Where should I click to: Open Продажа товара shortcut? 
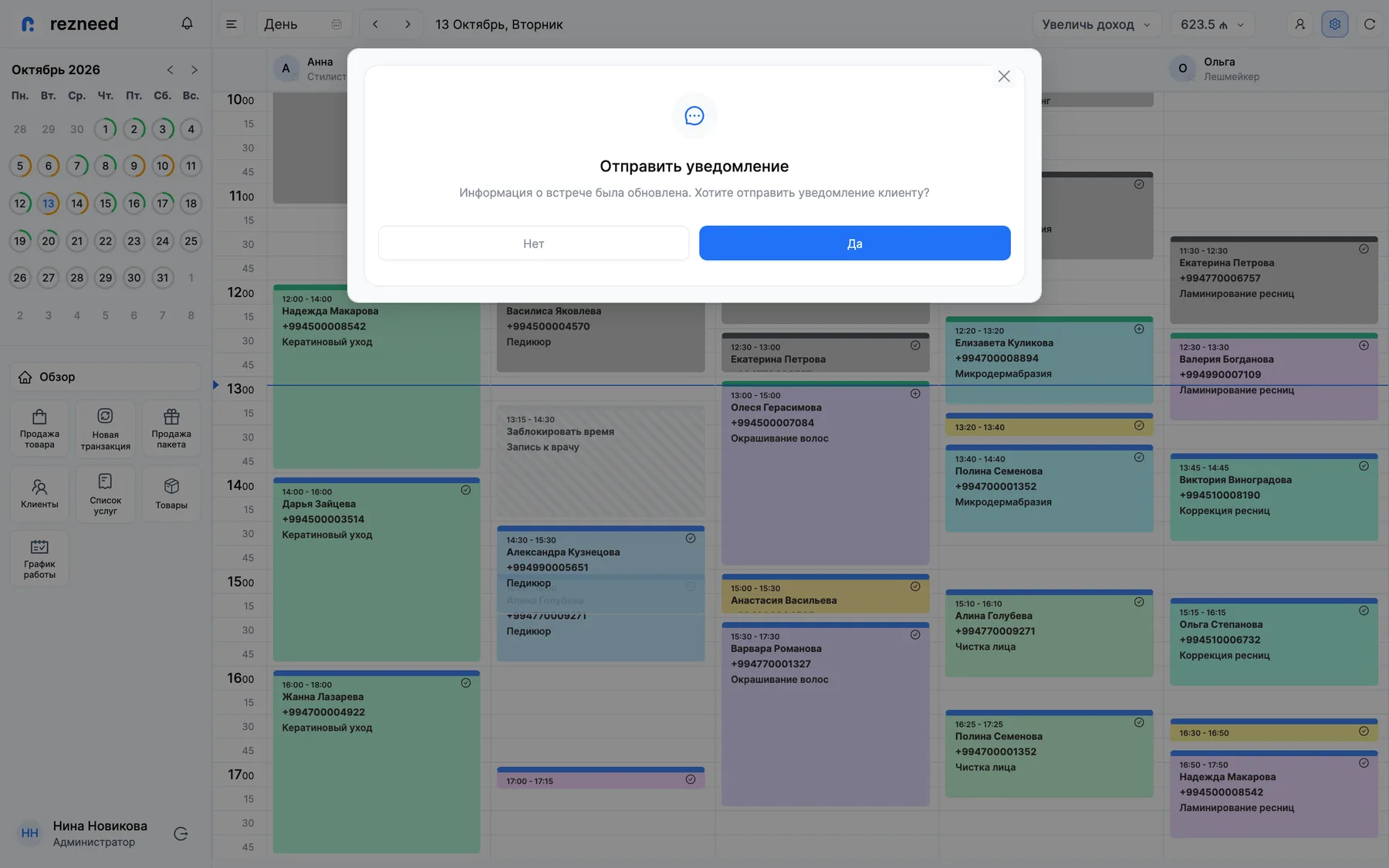(39, 428)
